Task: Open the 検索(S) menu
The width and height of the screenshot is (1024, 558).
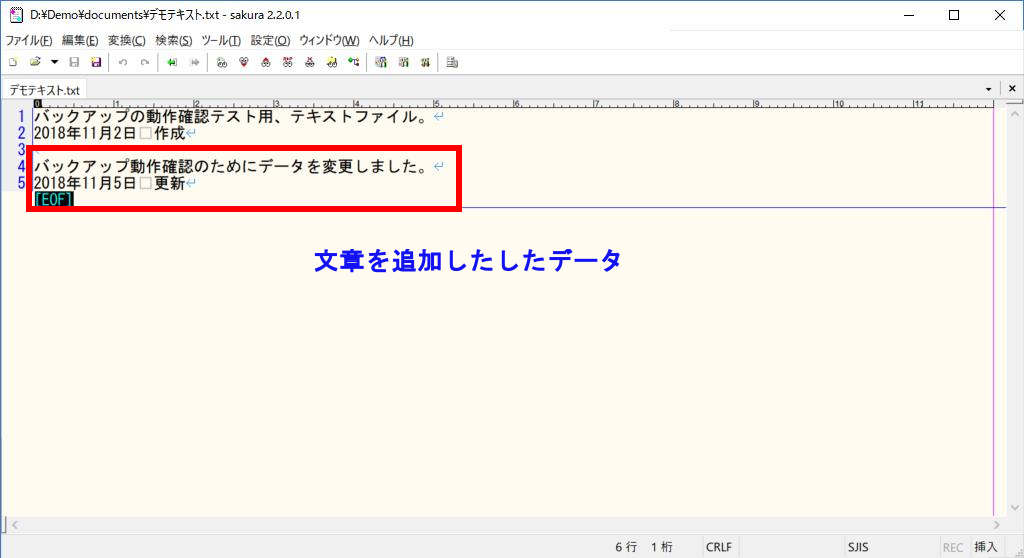Action: pos(173,40)
